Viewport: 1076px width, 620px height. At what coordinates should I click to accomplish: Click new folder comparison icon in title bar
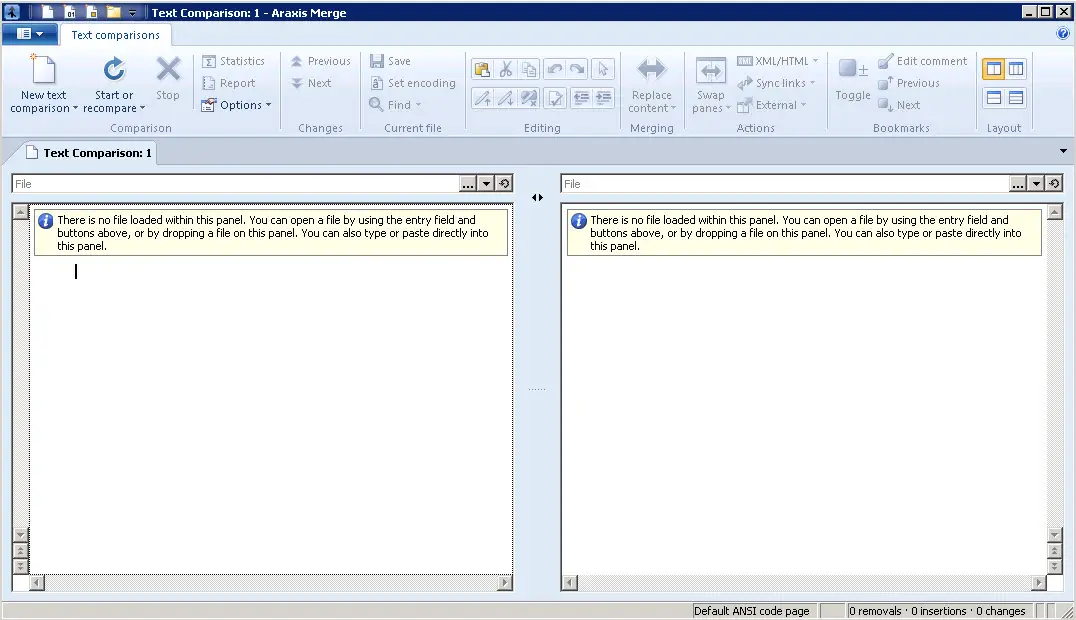113,12
